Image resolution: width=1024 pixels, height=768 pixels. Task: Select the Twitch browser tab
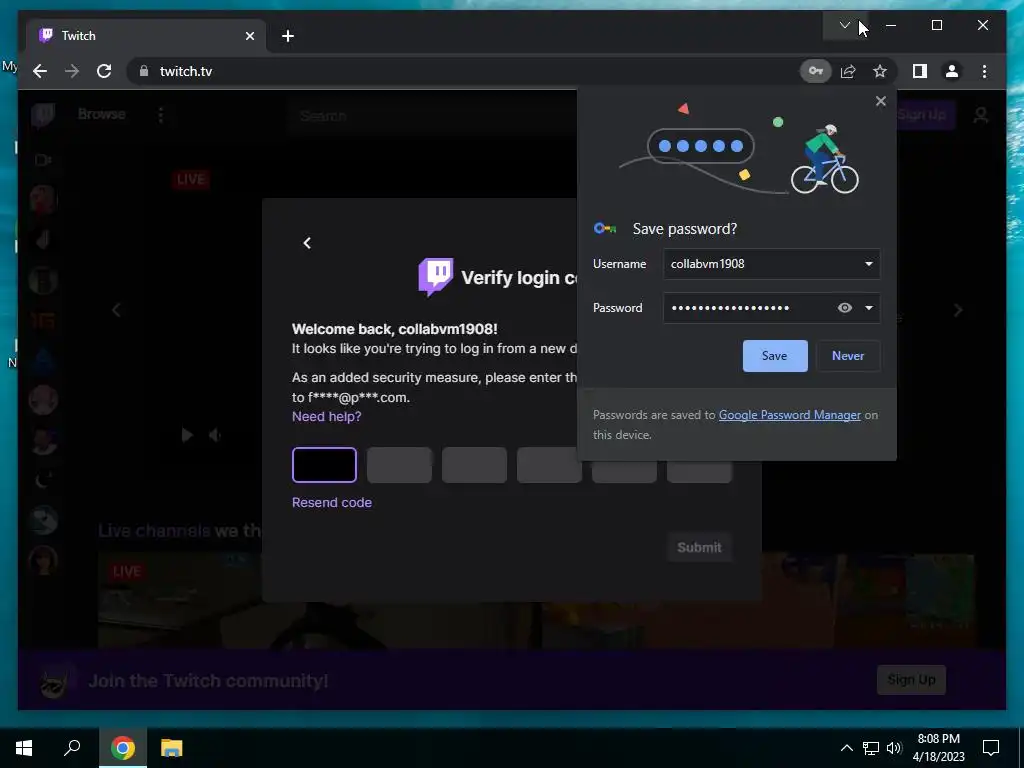(146, 36)
